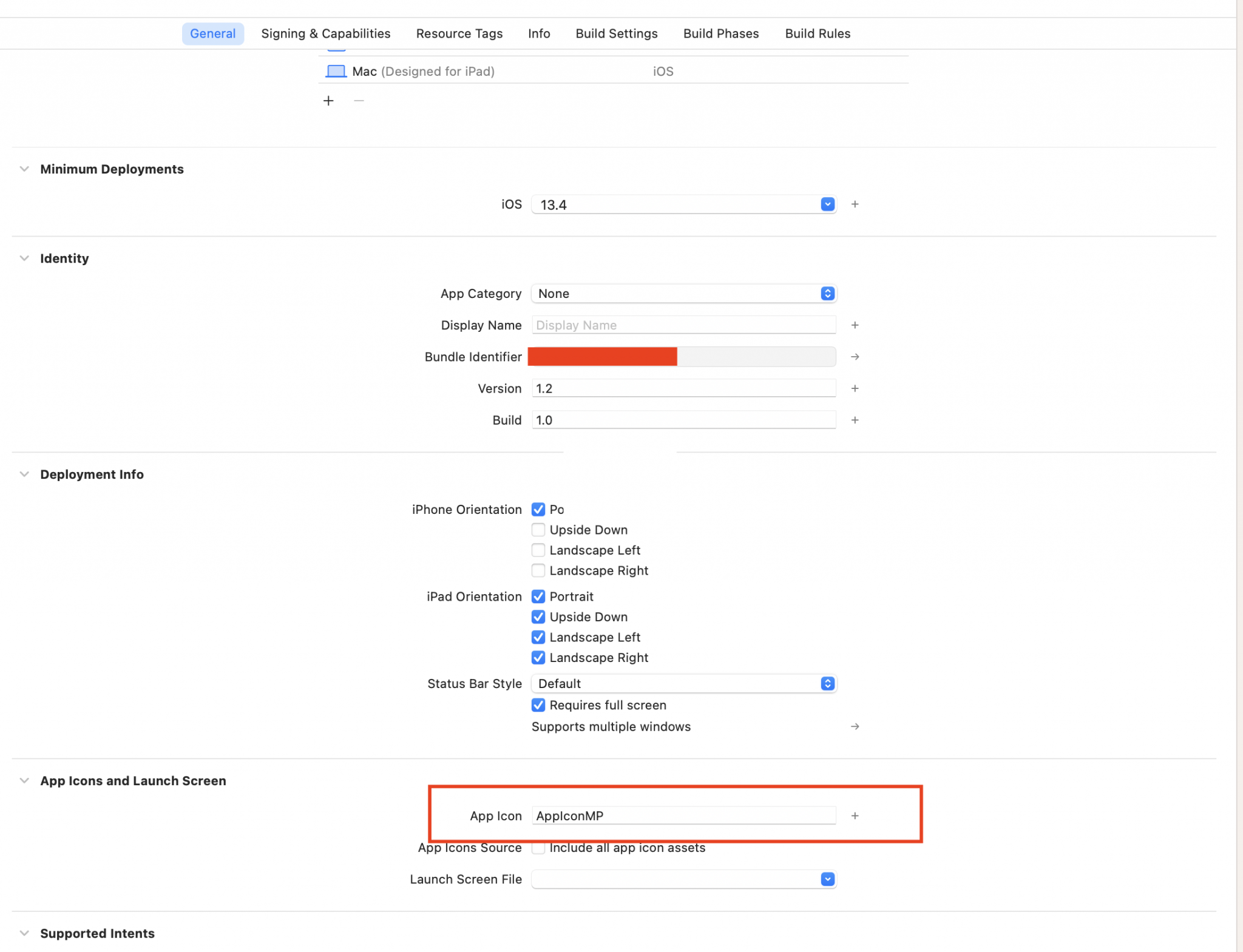This screenshot has width=1243, height=952.
Task: Click plus icon beside Version field
Action: pos(855,388)
